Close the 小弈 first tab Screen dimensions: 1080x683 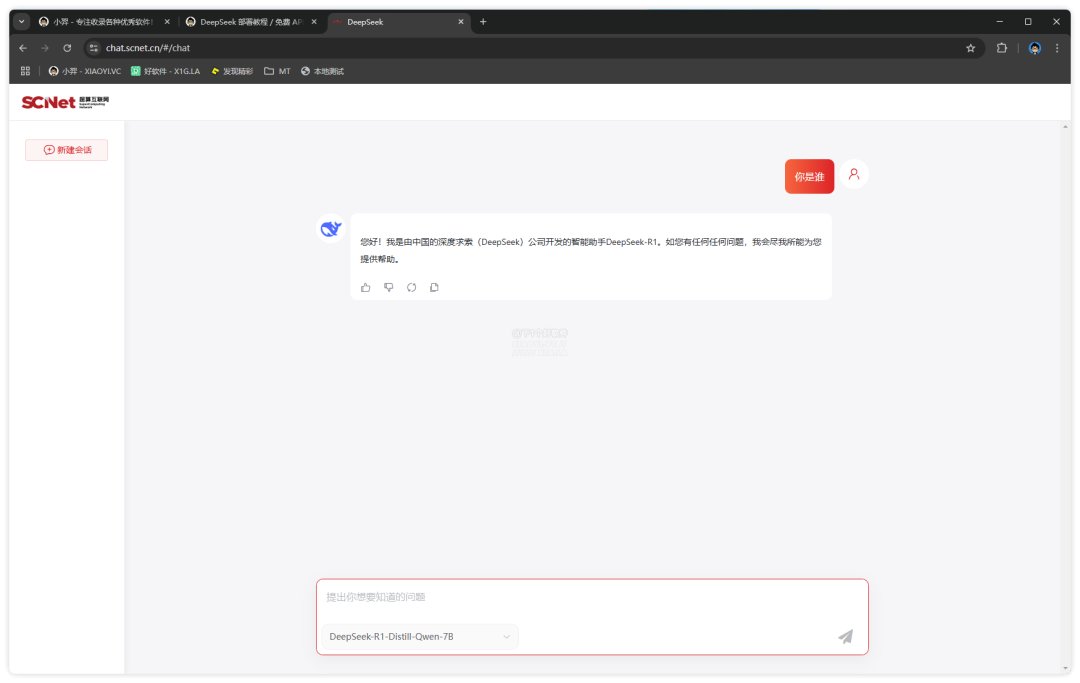(x=167, y=22)
